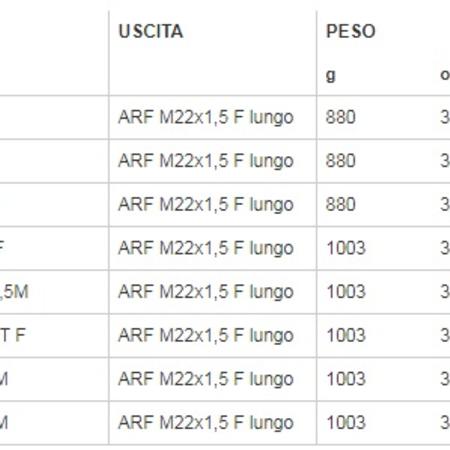The image size is (450, 450).
Task: Select 'ARF M22x1,5 F lungo' in the ',5M' row
Action: tap(206, 292)
